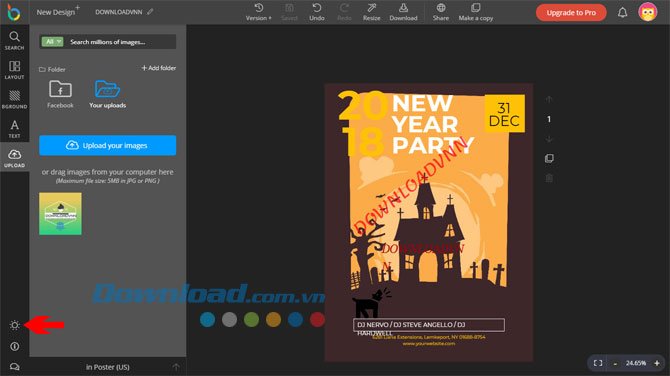The height and width of the screenshot is (376, 670).
Task: Select the NEW YEAR PARTY heading
Action: click(x=432, y=124)
